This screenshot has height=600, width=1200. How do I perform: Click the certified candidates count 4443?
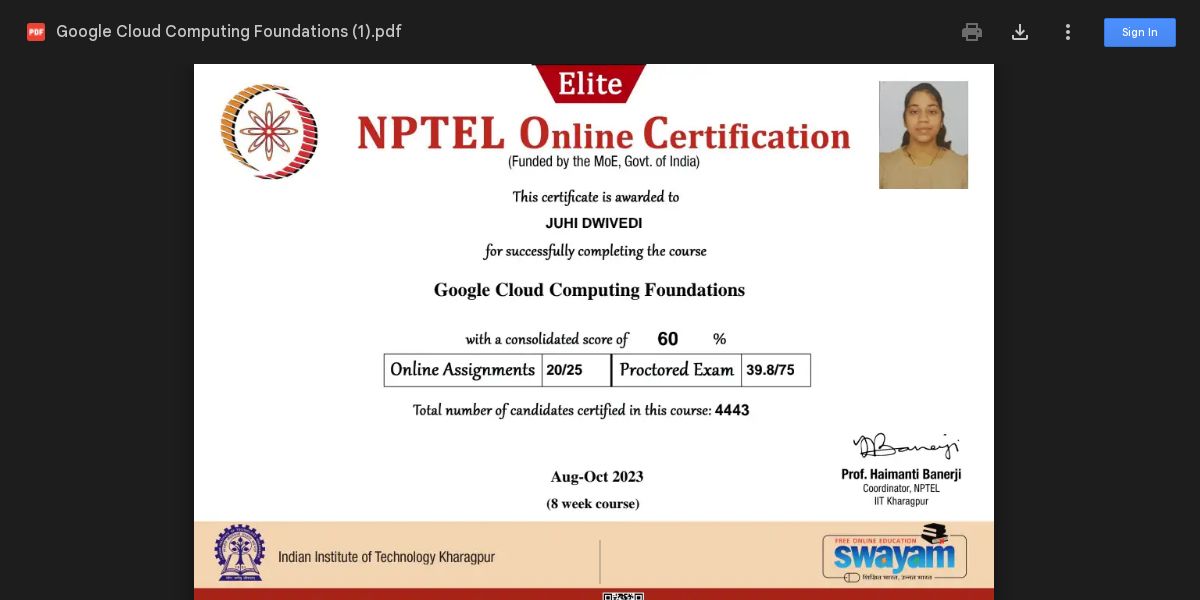(732, 410)
